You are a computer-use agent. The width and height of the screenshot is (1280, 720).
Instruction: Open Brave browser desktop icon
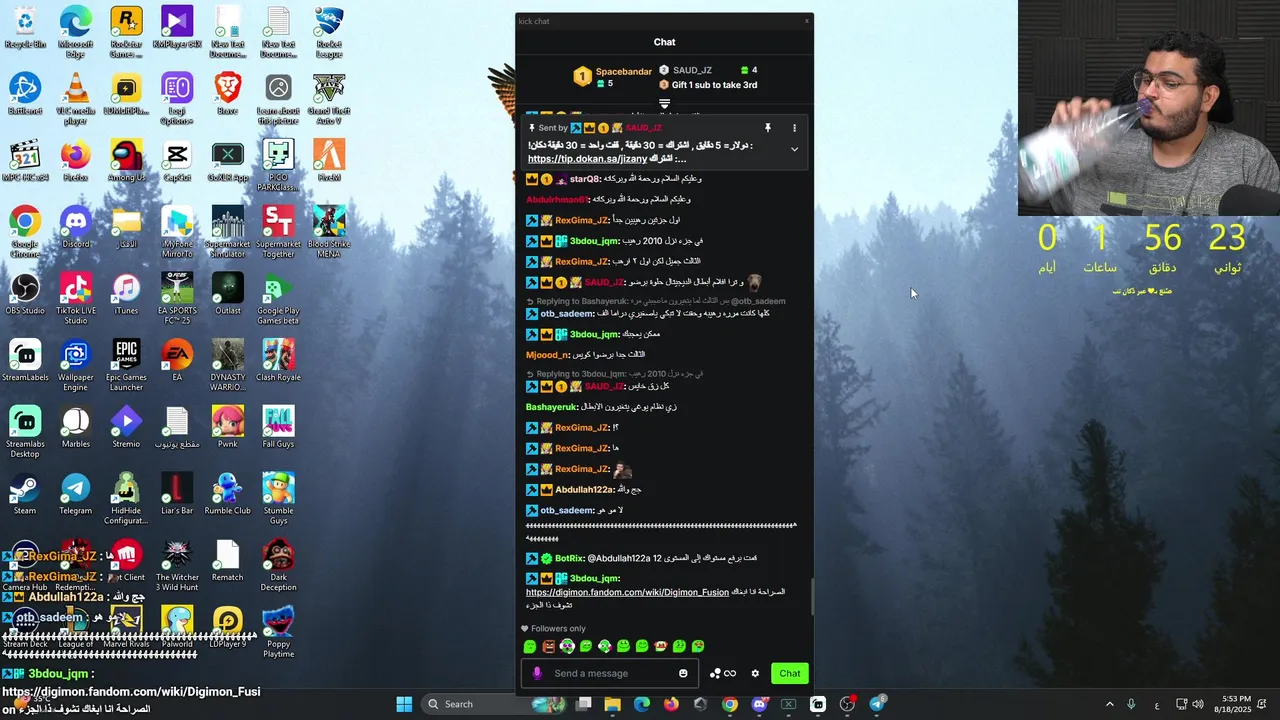click(228, 93)
